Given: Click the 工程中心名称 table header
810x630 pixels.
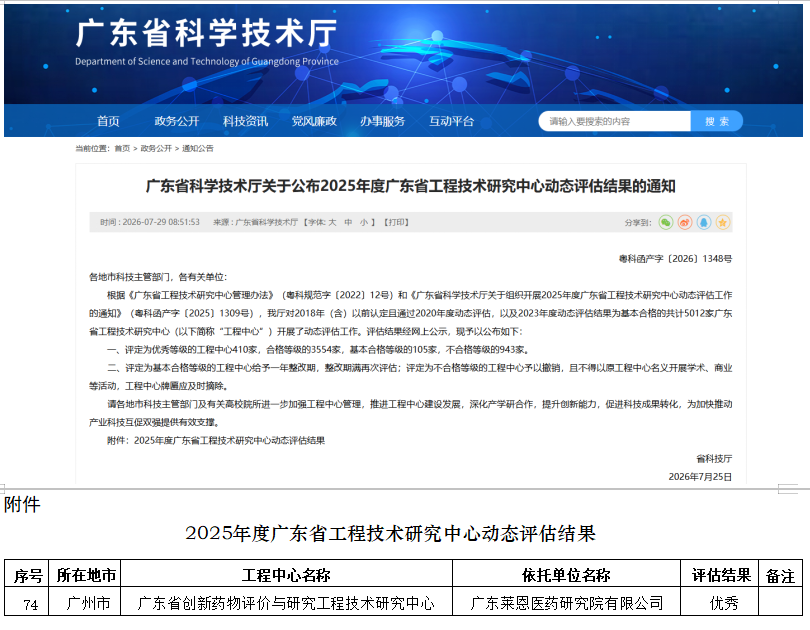Looking at the screenshot, I should (x=286, y=575).
